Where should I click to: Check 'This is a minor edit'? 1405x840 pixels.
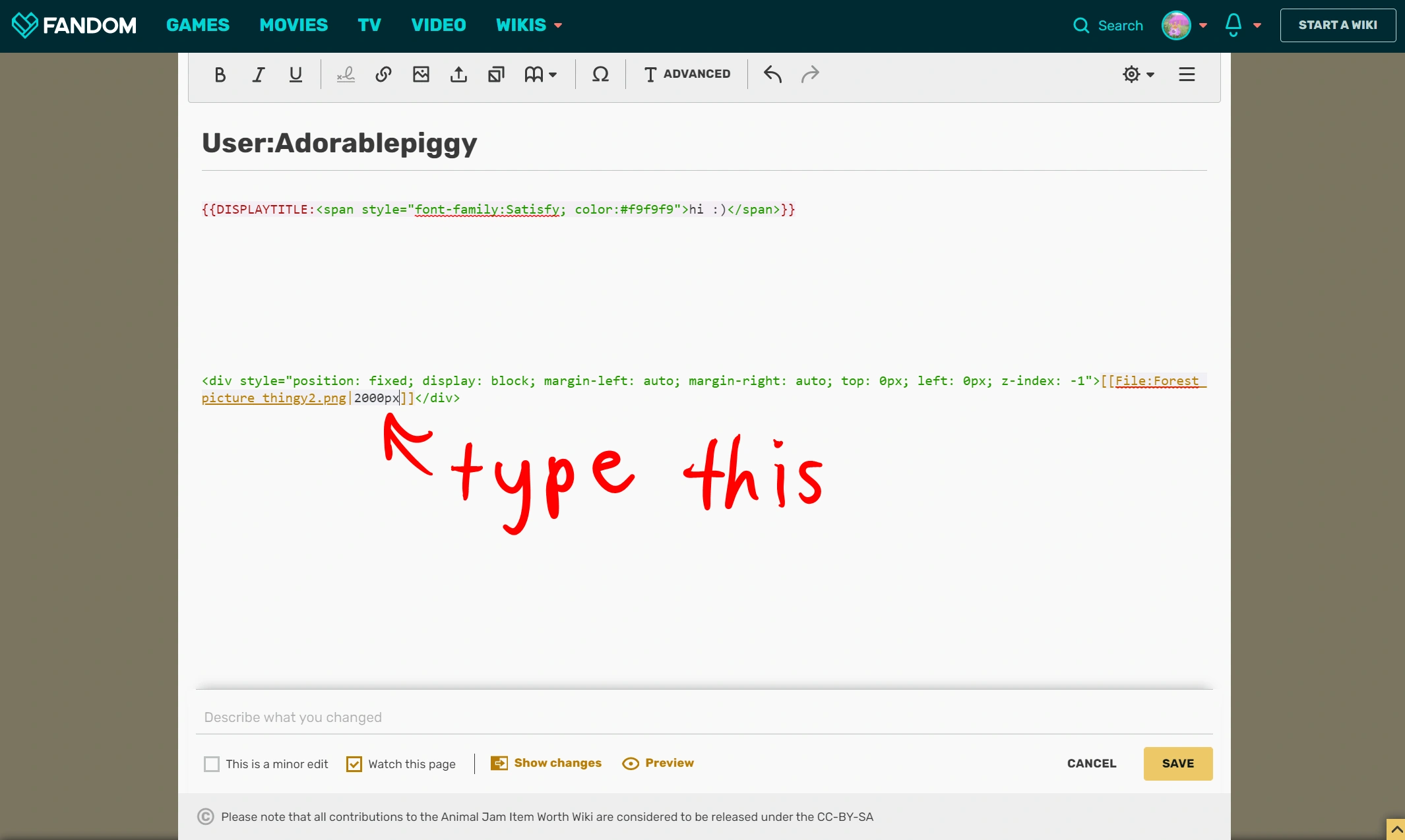pyautogui.click(x=212, y=764)
